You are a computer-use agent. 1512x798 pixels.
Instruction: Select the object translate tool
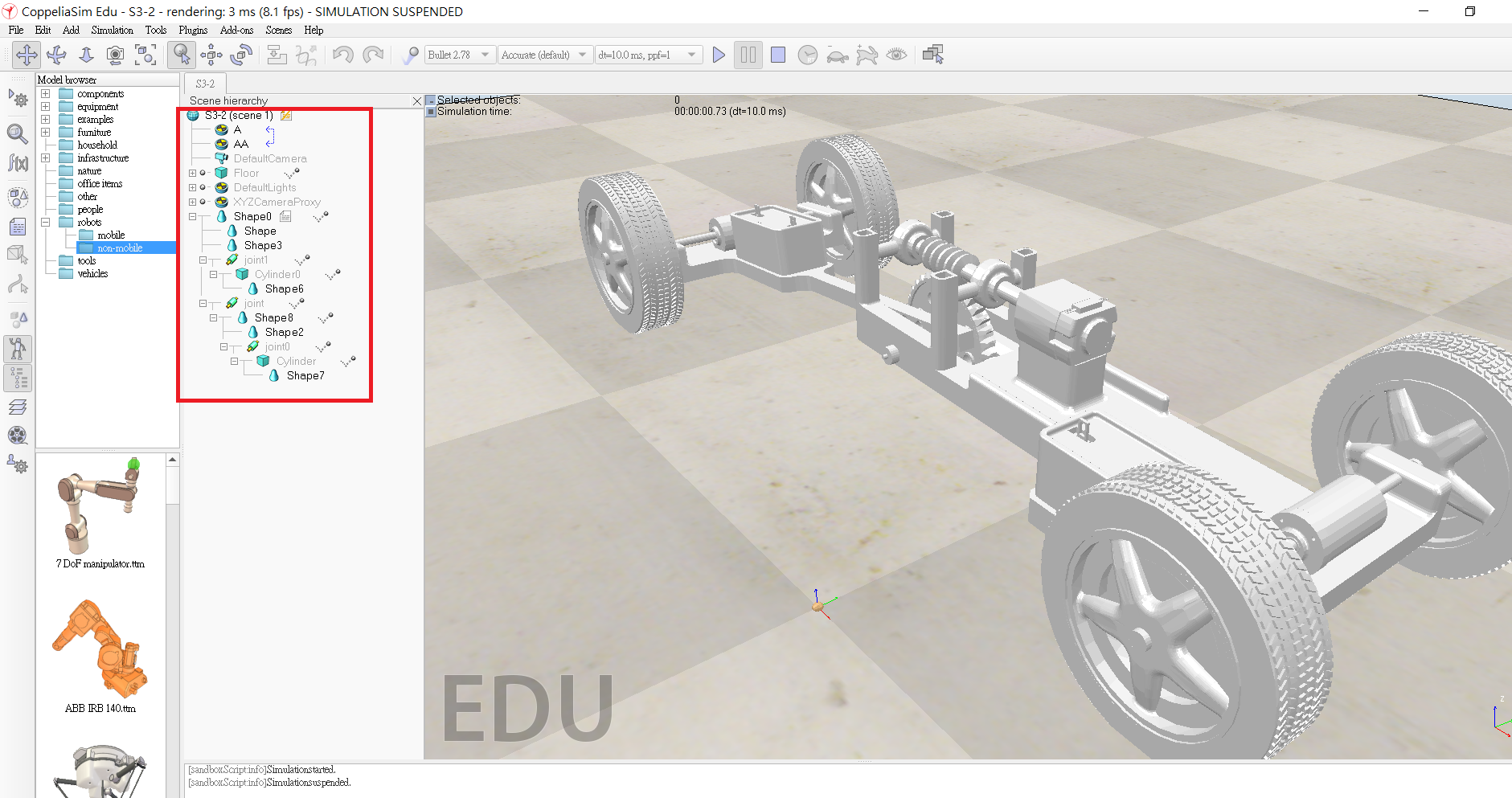[211, 55]
